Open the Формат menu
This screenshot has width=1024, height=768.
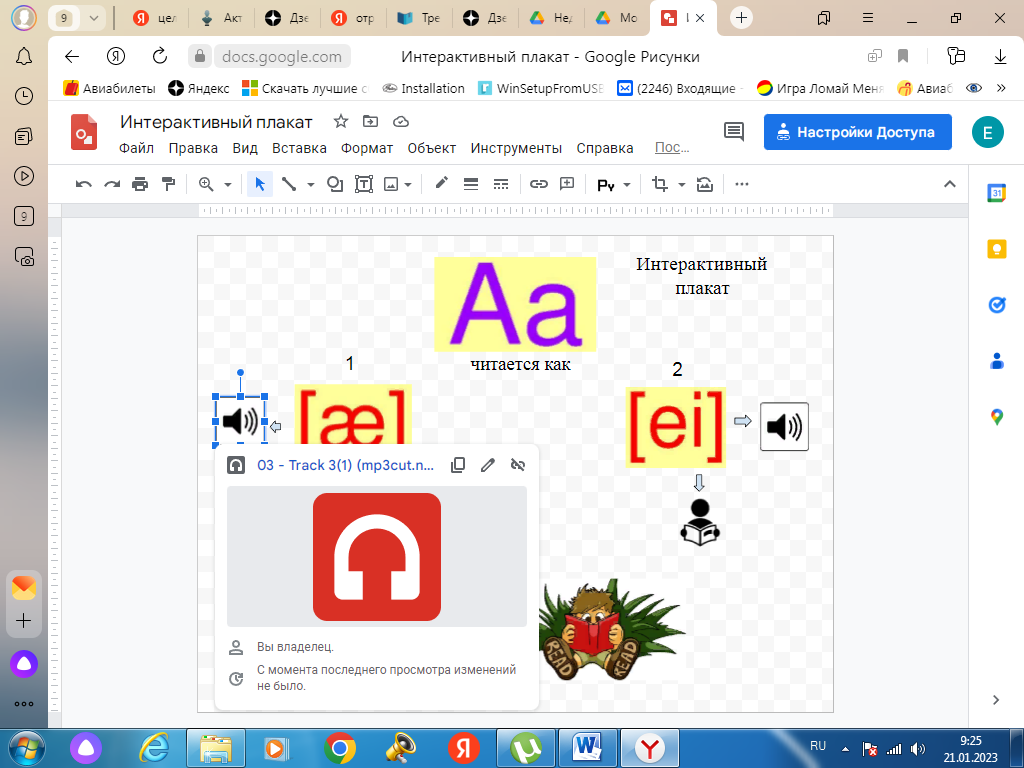[367, 148]
